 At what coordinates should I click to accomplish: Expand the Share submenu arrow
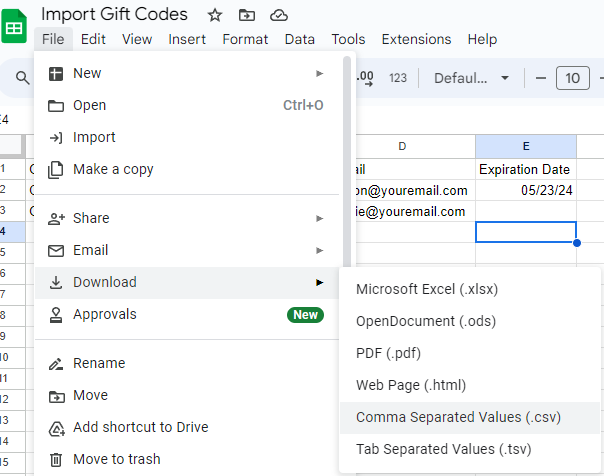320,218
